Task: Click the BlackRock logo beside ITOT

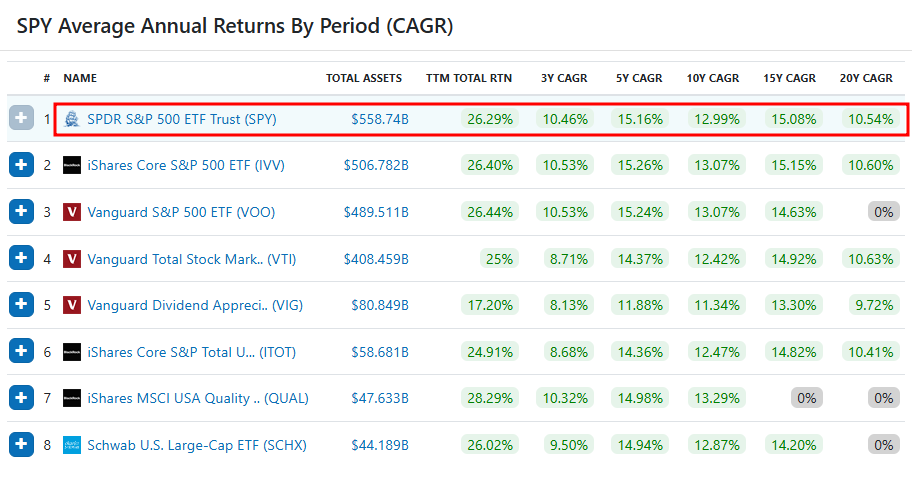Action: tap(72, 352)
